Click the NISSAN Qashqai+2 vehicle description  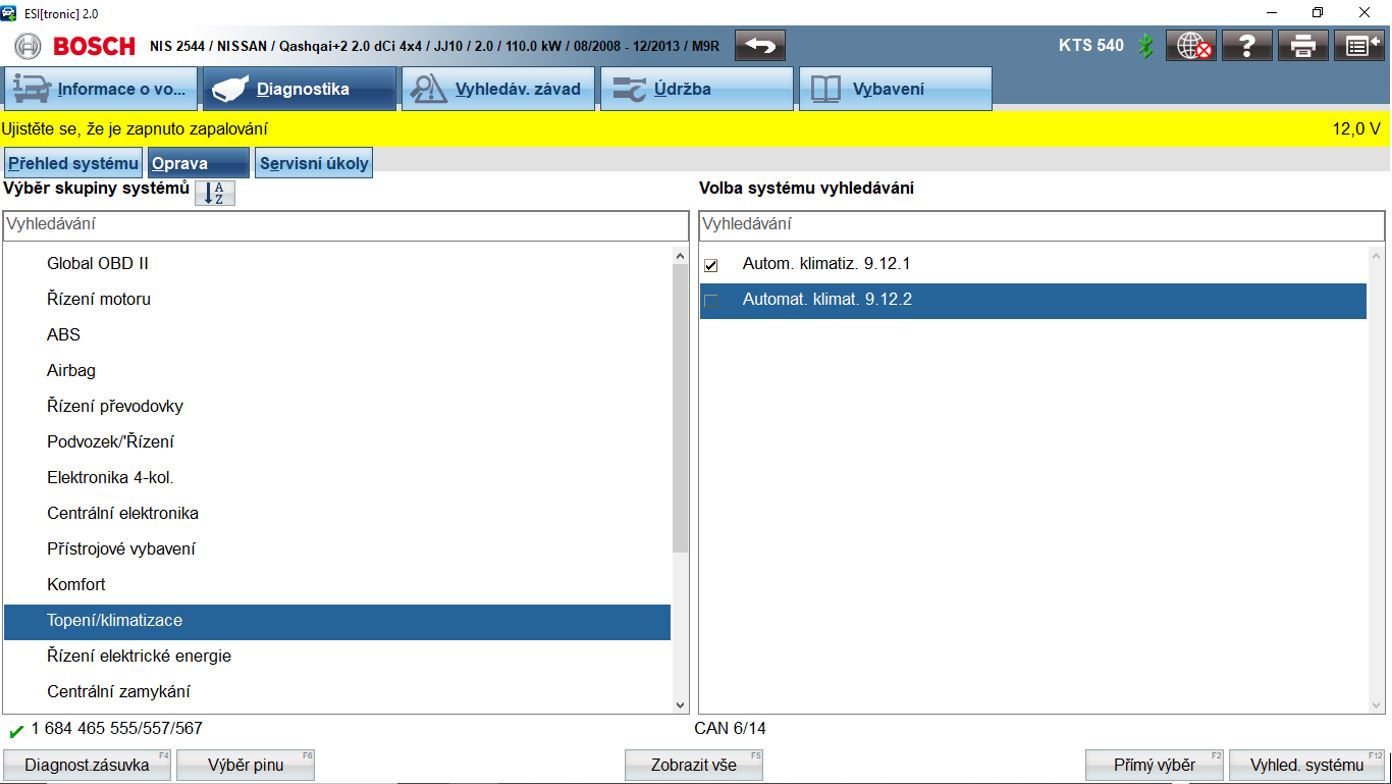click(x=434, y=46)
